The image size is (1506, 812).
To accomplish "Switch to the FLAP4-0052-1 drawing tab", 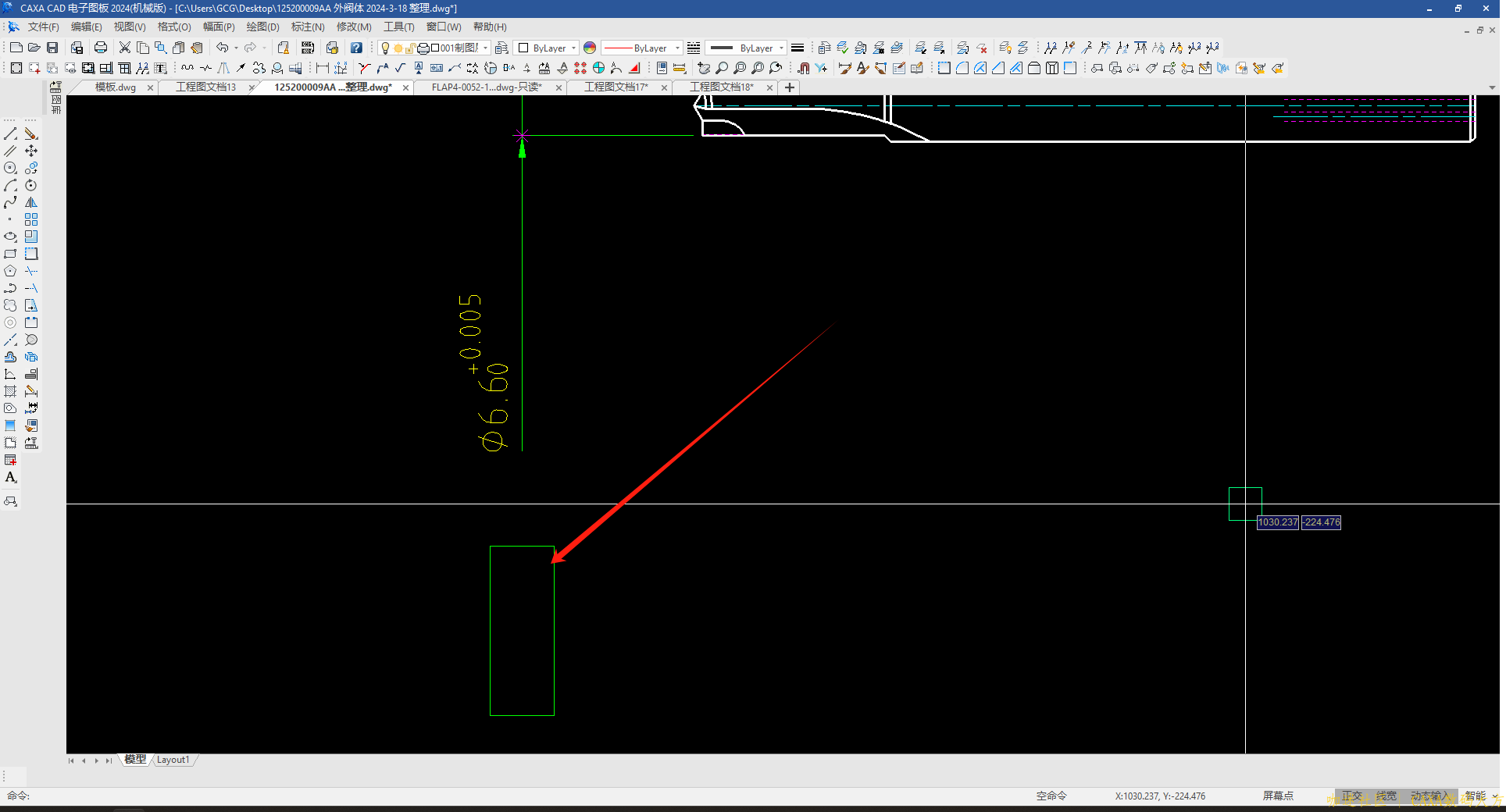I will 486,87.
